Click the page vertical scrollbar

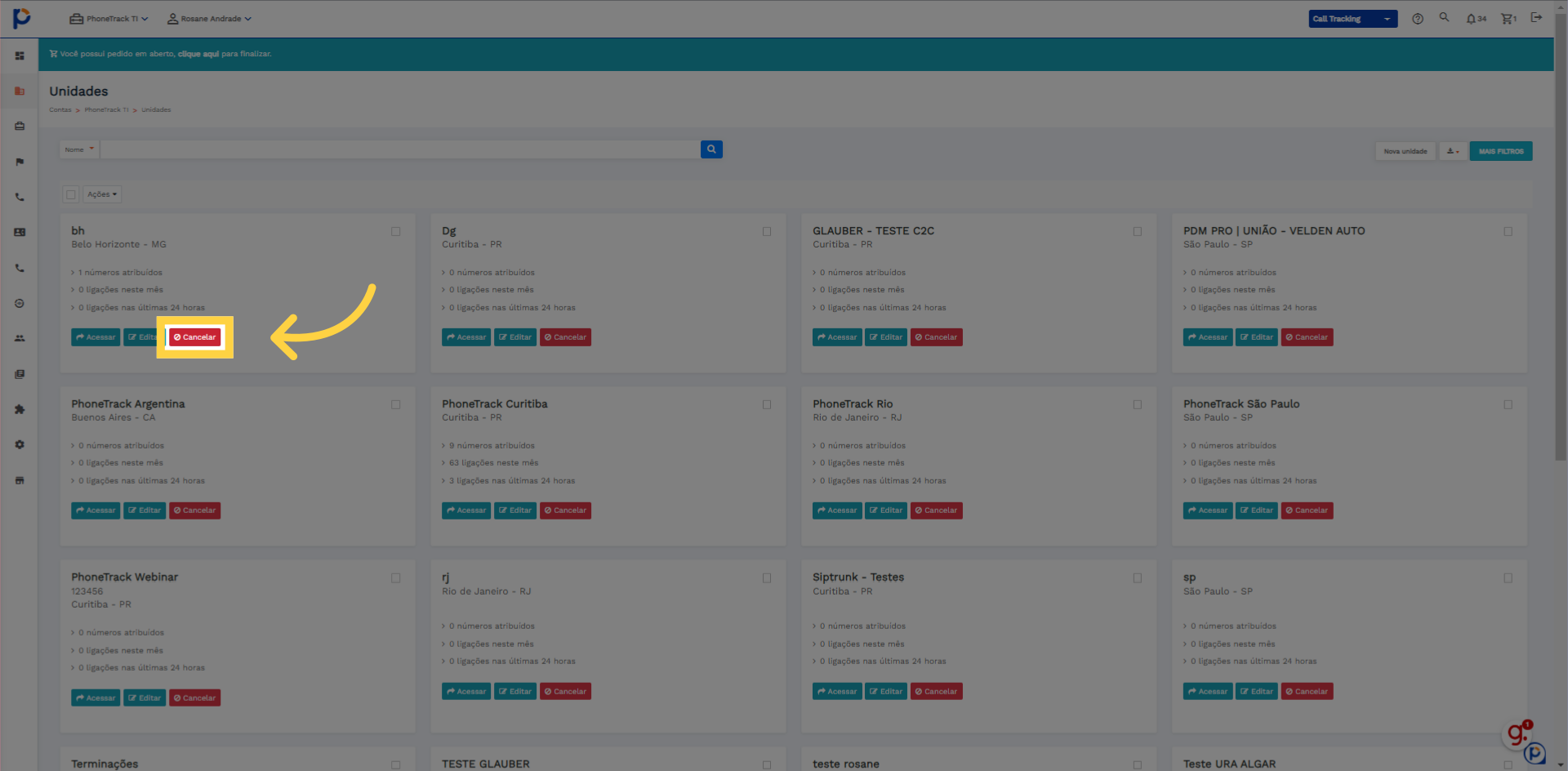click(1561, 237)
